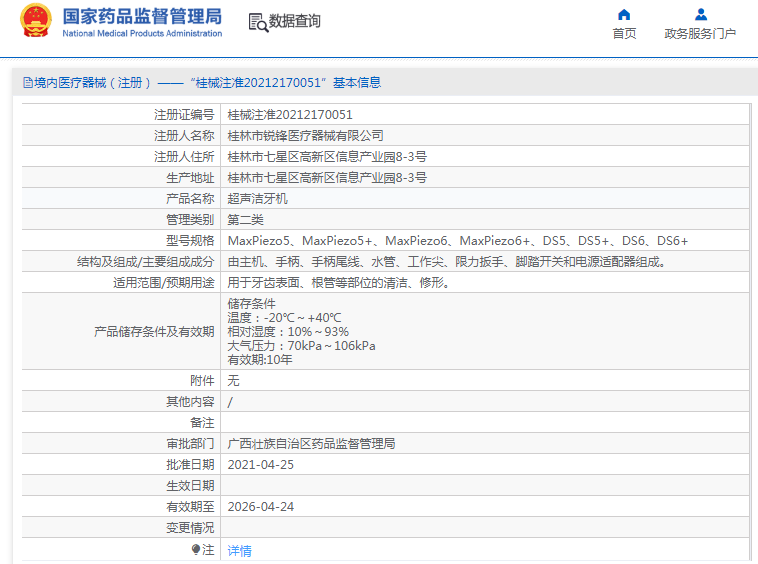Click the document icon before 境内医疗器械

[x=28, y=83]
